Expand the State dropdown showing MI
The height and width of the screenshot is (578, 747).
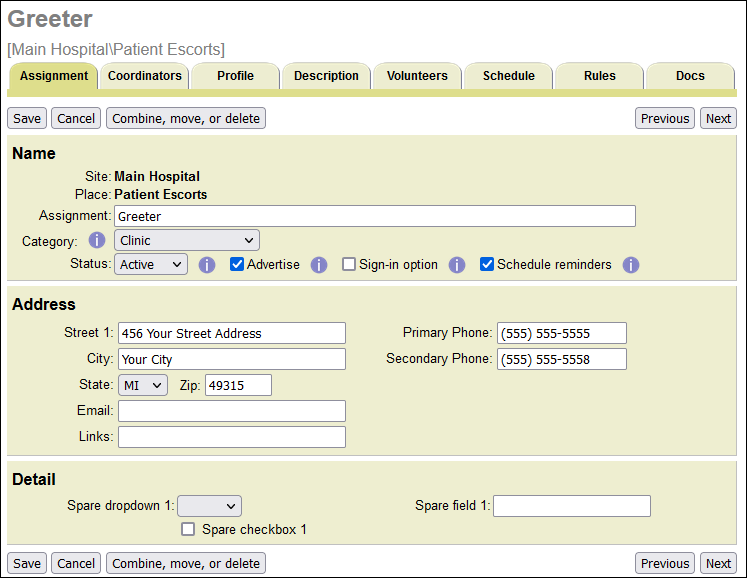pos(143,385)
